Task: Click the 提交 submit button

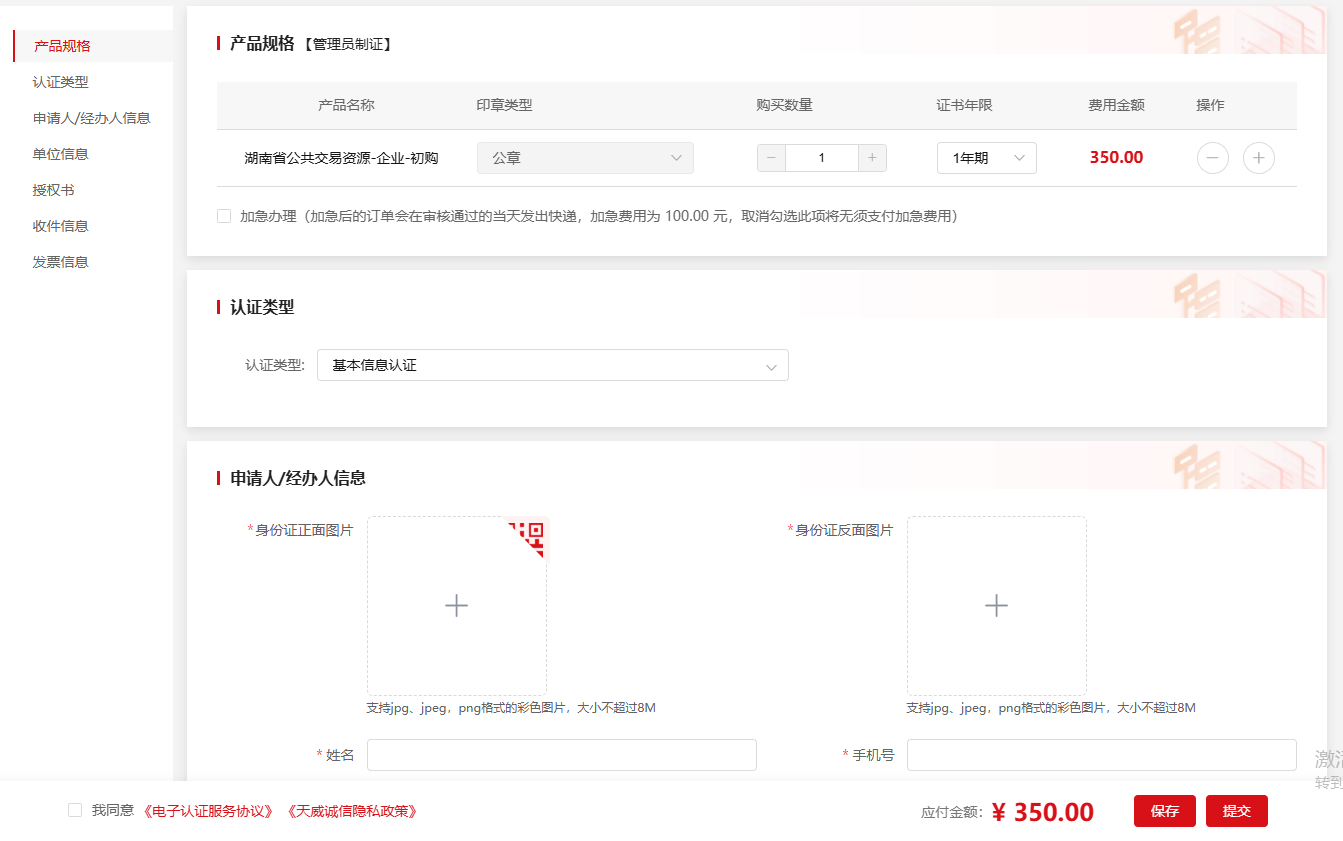Action: pos(1236,811)
